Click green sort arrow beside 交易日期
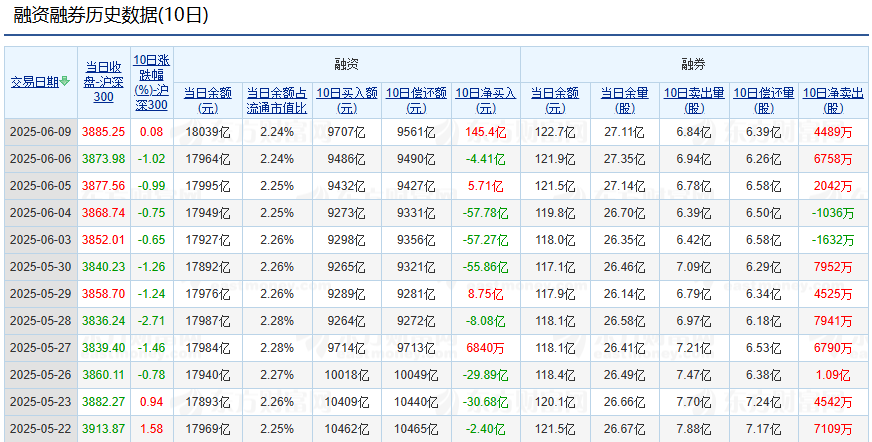This screenshot has height=442, width=872. coord(65,82)
